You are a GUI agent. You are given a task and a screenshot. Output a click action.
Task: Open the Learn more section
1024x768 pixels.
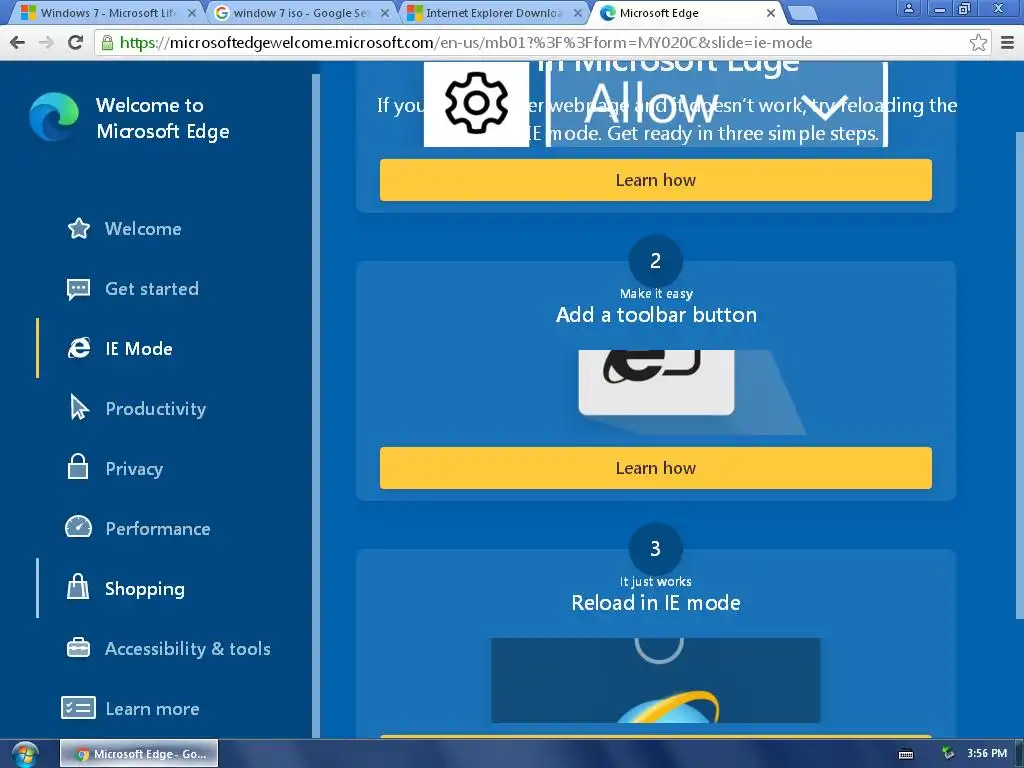(x=152, y=709)
